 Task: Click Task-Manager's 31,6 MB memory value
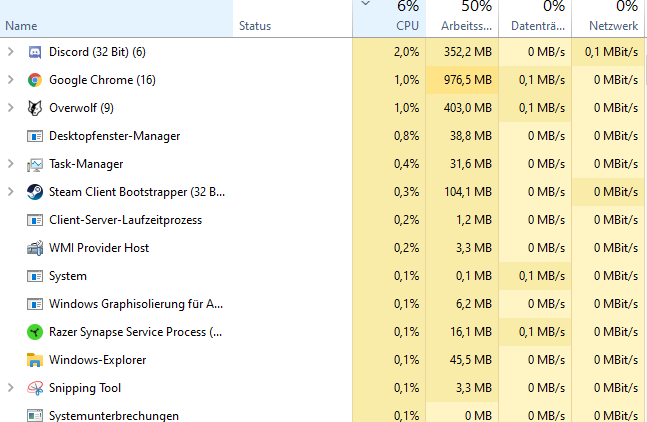coord(471,164)
